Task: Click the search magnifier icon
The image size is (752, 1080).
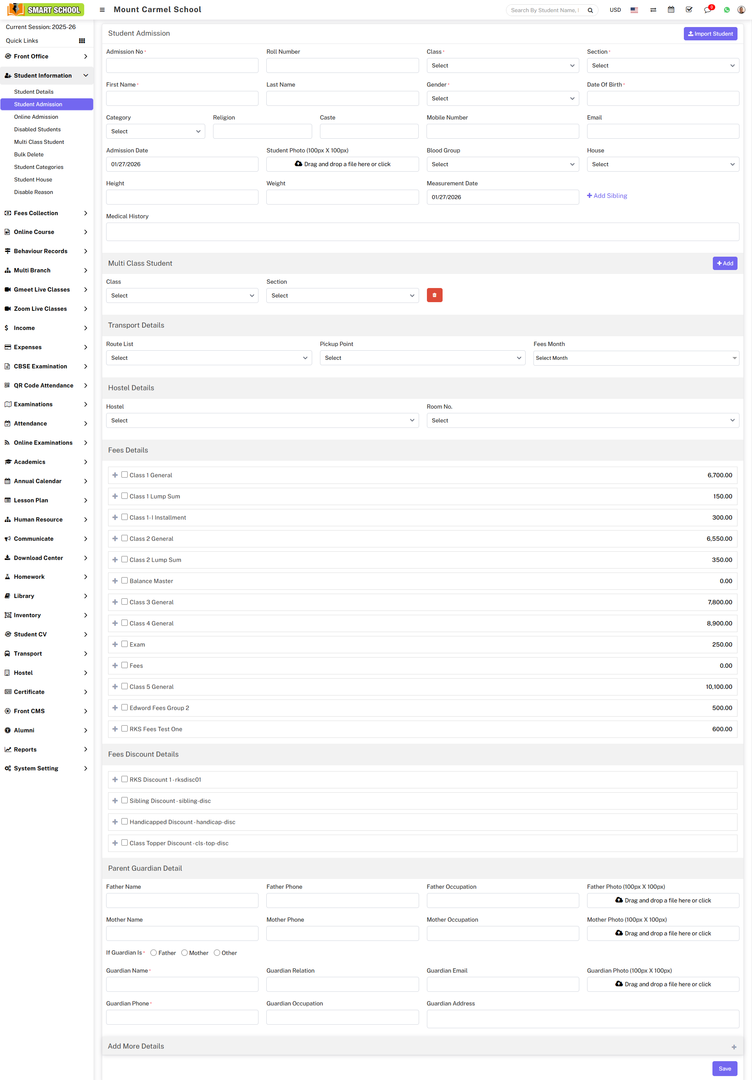Action: click(x=590, y=10)
